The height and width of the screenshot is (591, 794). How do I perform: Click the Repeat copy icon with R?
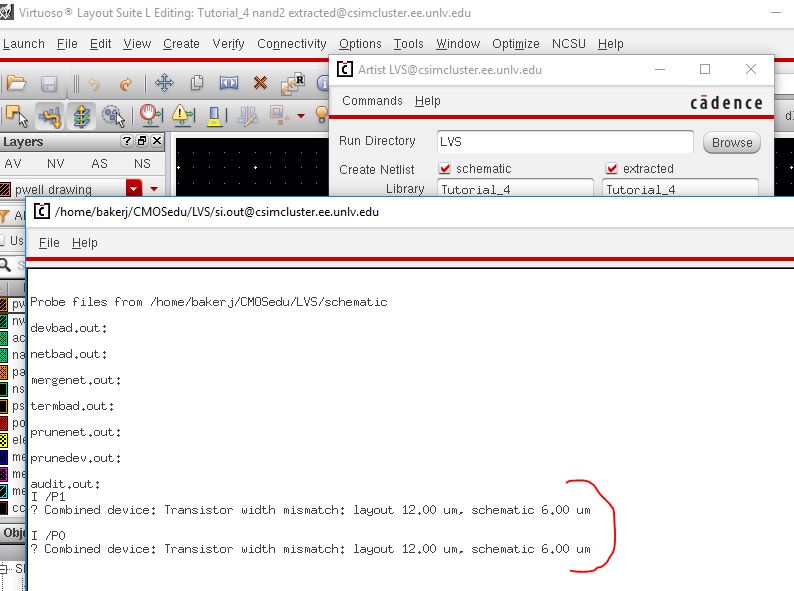tap(293, 84)
